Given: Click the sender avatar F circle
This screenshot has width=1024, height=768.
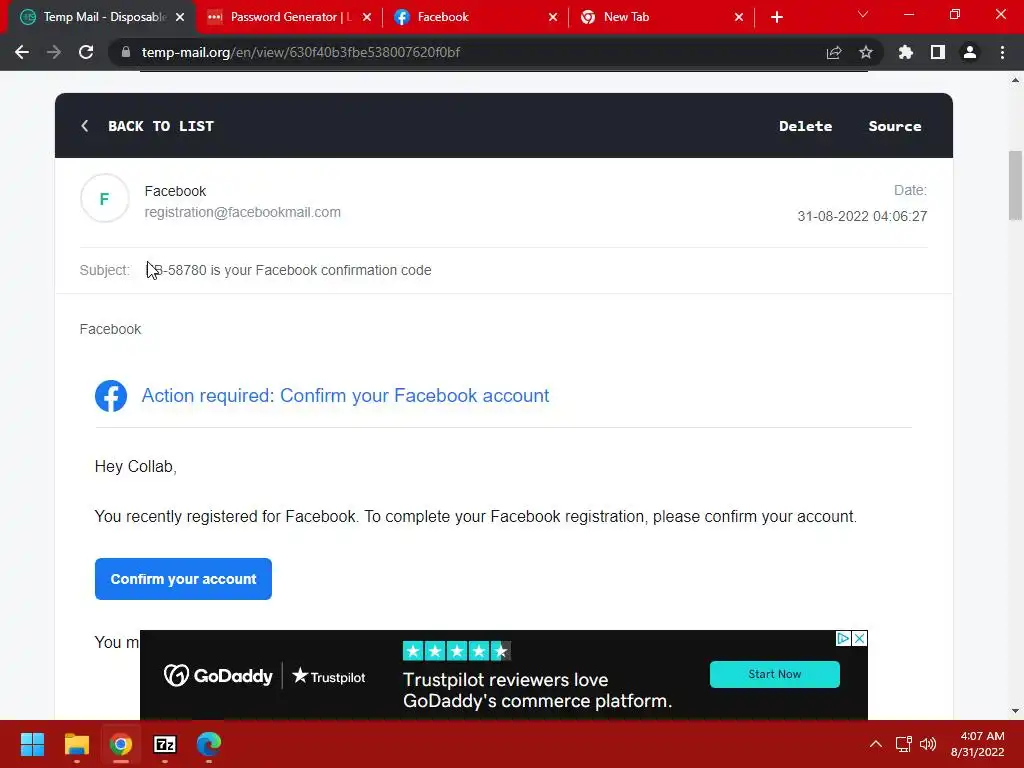Looking at the screenshot, I should [x=104, y=199].
